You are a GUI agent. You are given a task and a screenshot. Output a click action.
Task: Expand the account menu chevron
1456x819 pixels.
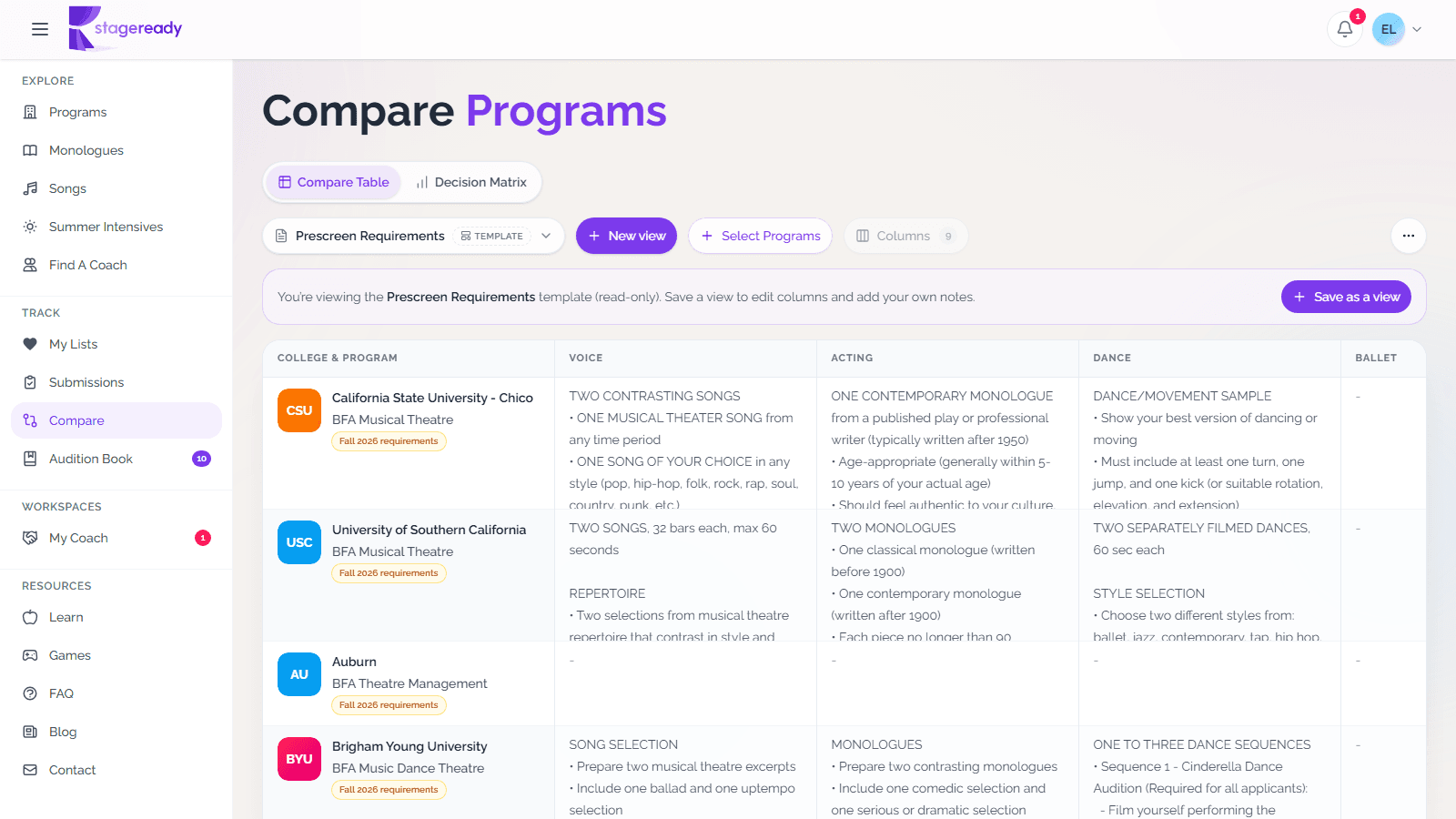pyautogui.click(x=1417, y=29)
